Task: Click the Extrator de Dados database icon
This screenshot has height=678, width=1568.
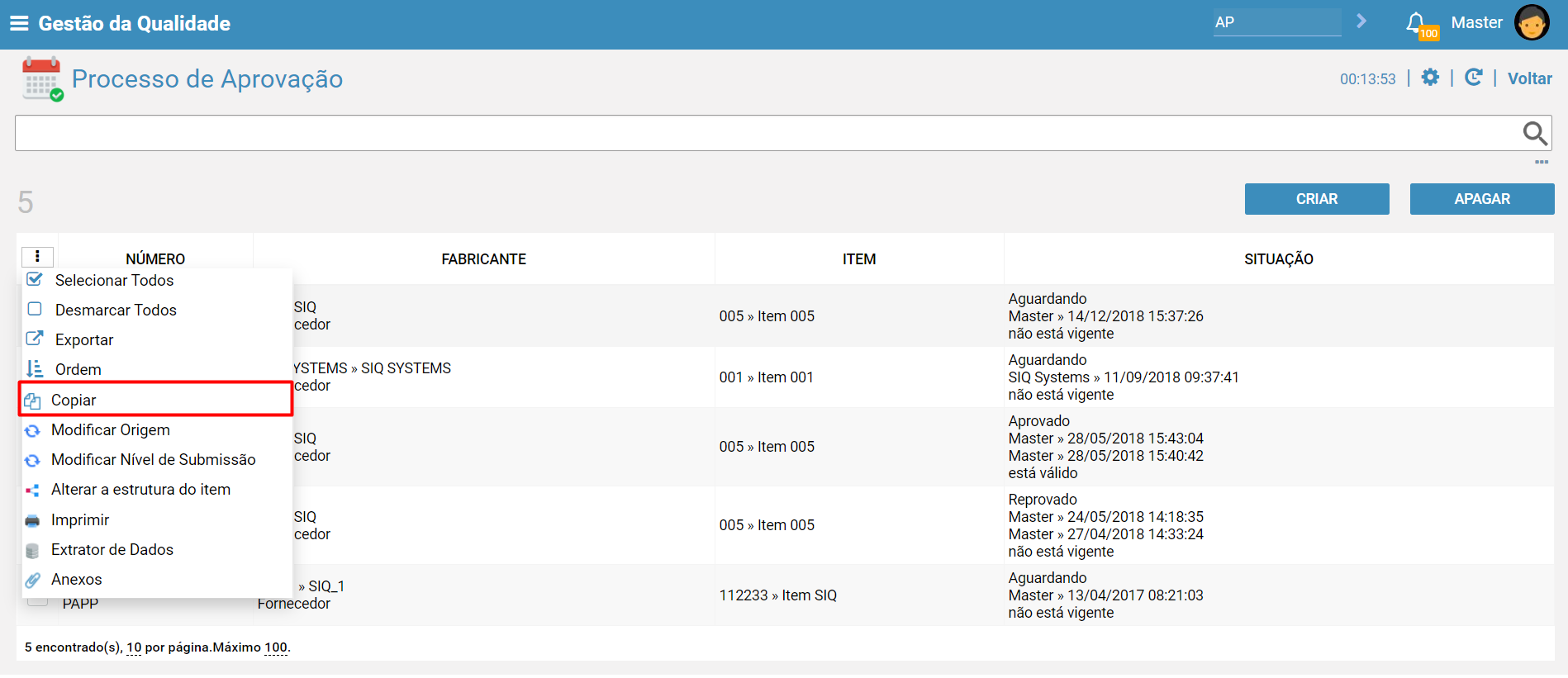Action: pos(32,550)
